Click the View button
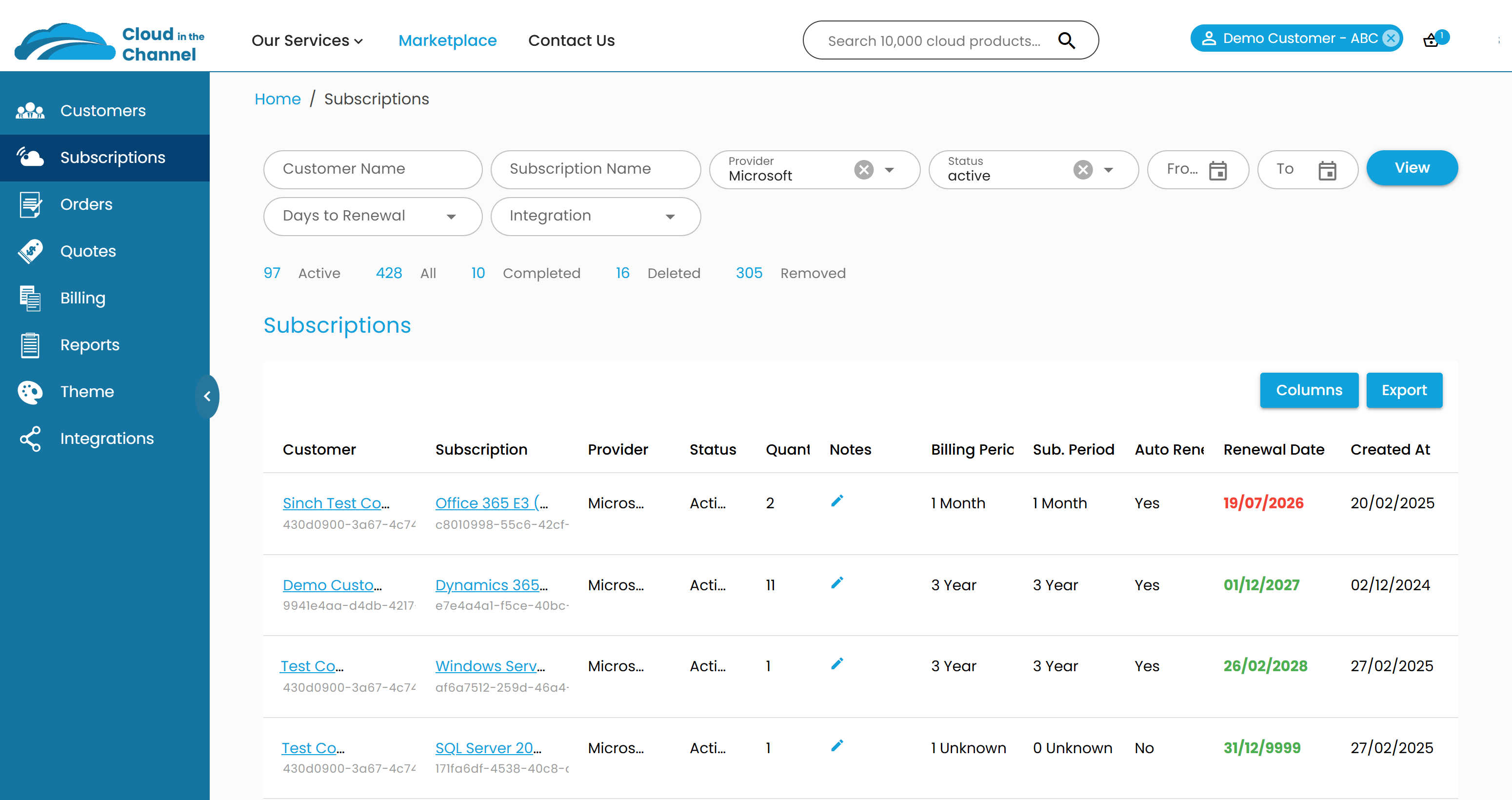Viewport: 1512px width, 800px height. [1412, 168]
